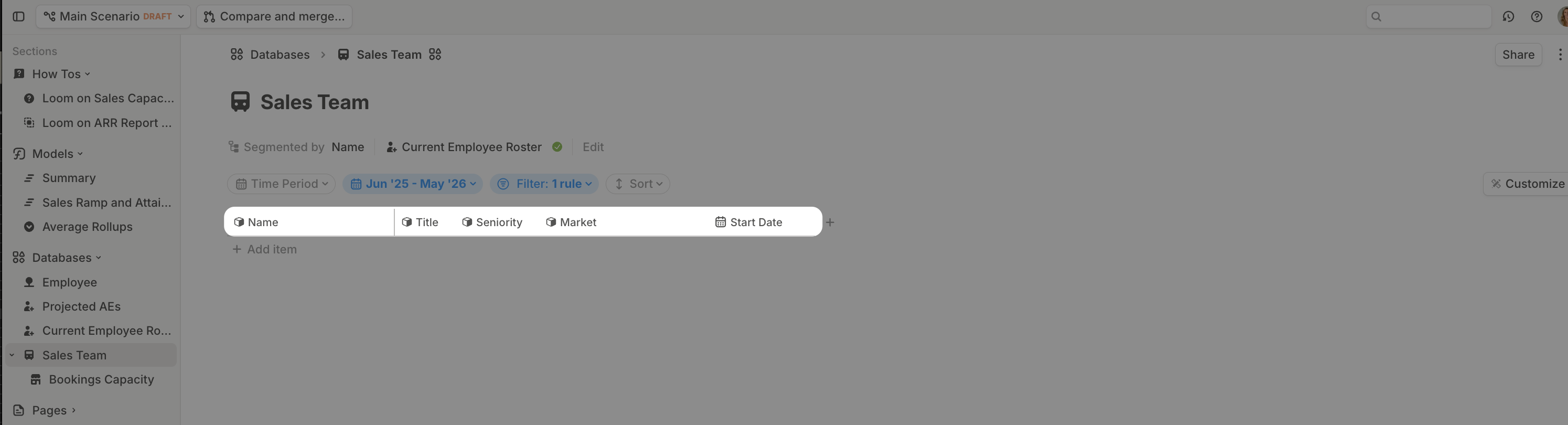Open the Filter: 1 rule dropdown
This screenshot has height=425, width=1568.
tap(544, 184)
